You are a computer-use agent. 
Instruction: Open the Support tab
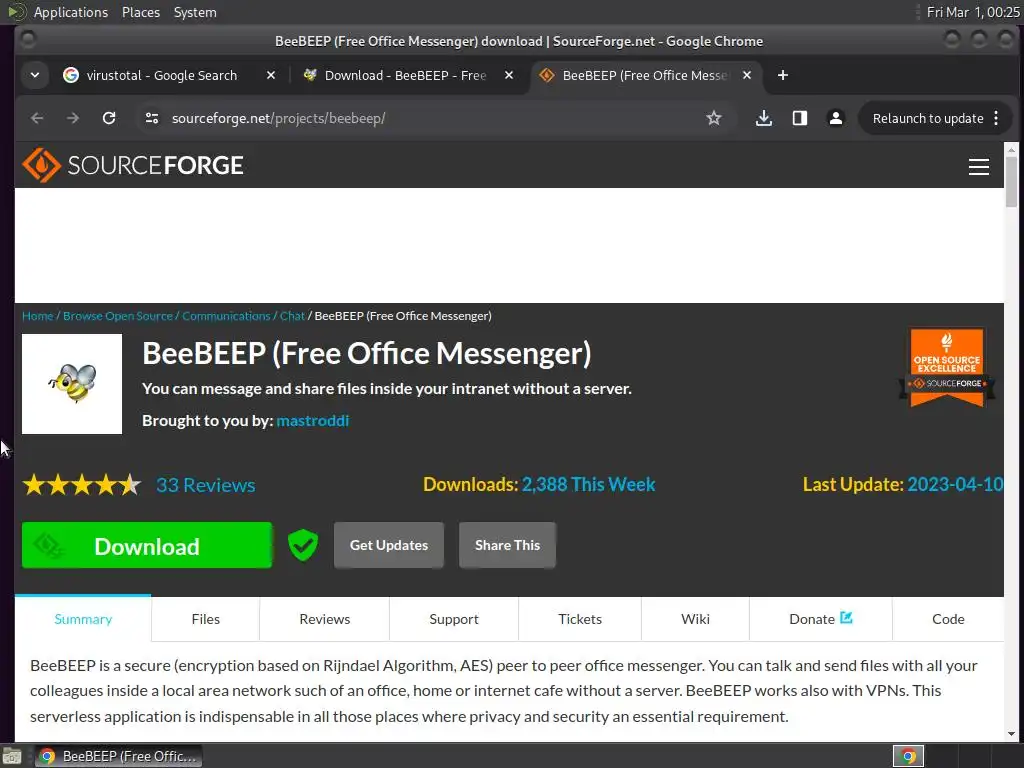coord(454,618)
